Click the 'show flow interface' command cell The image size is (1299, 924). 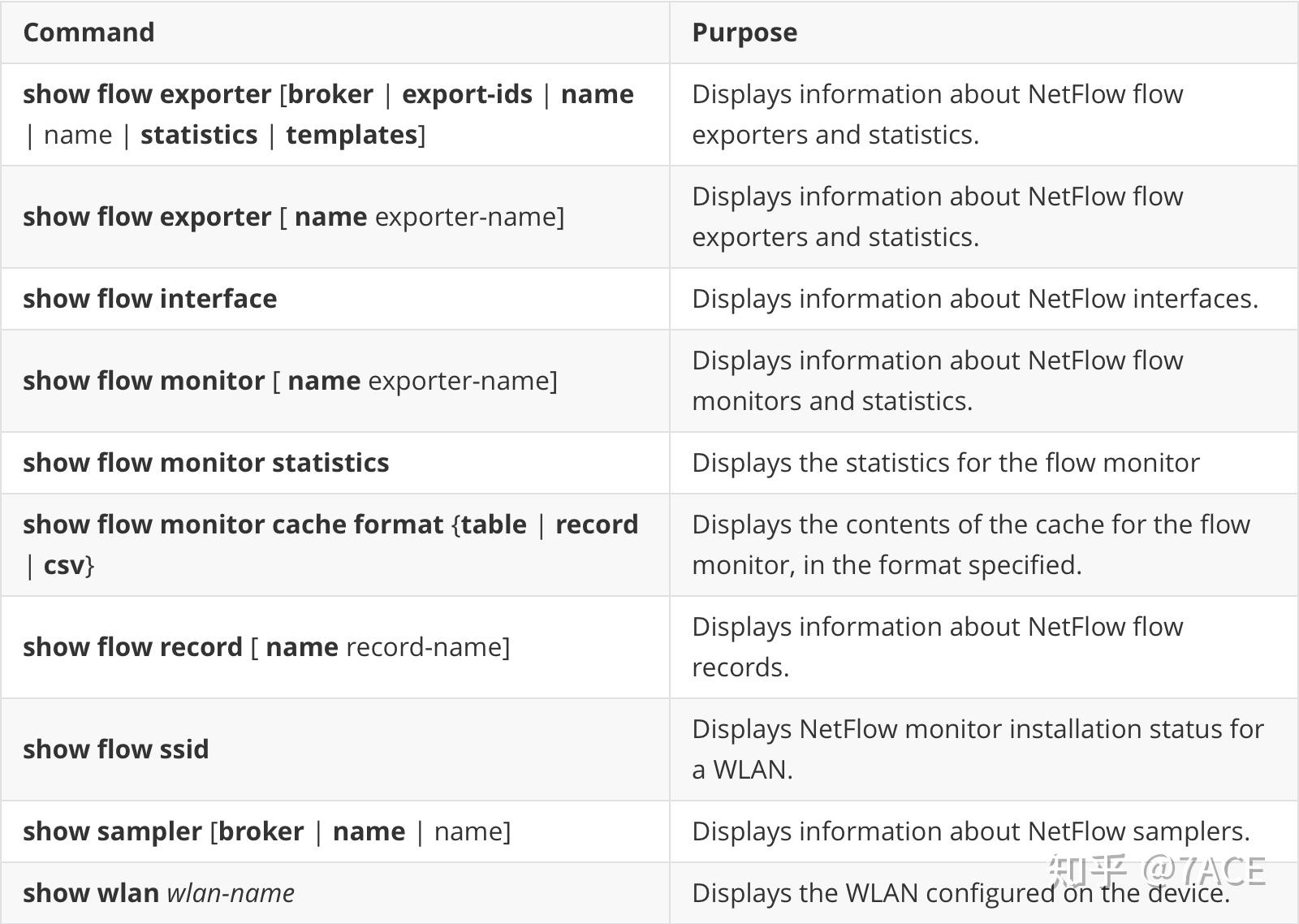click(149, 299)
